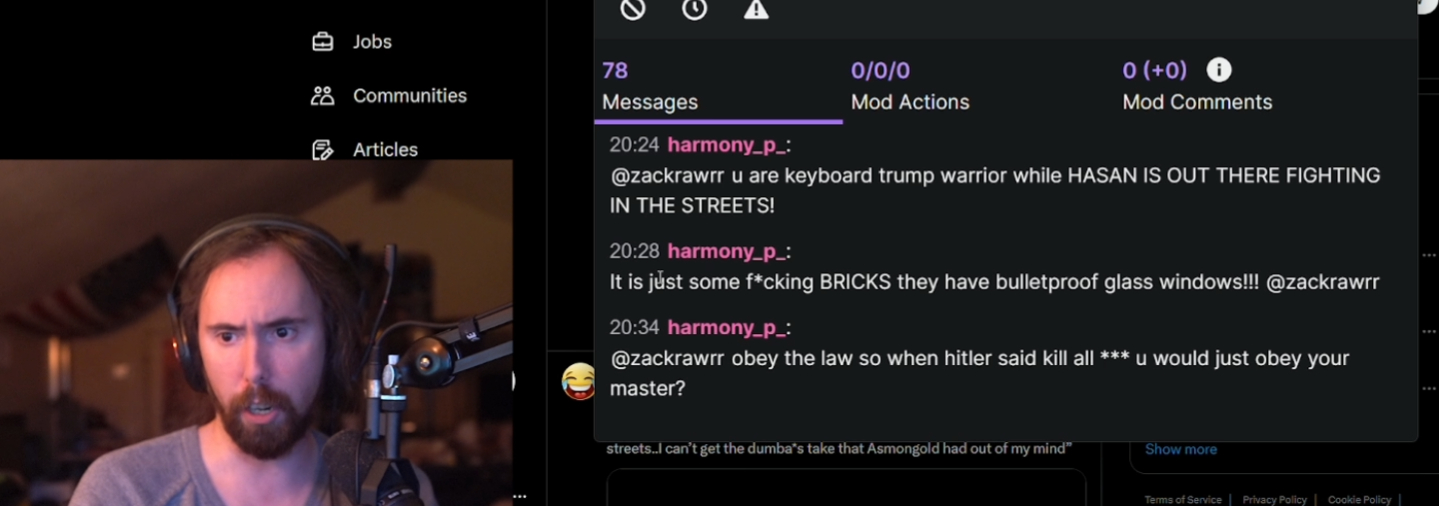
Task: Click the Show more link
Action: click(1181, 449)
